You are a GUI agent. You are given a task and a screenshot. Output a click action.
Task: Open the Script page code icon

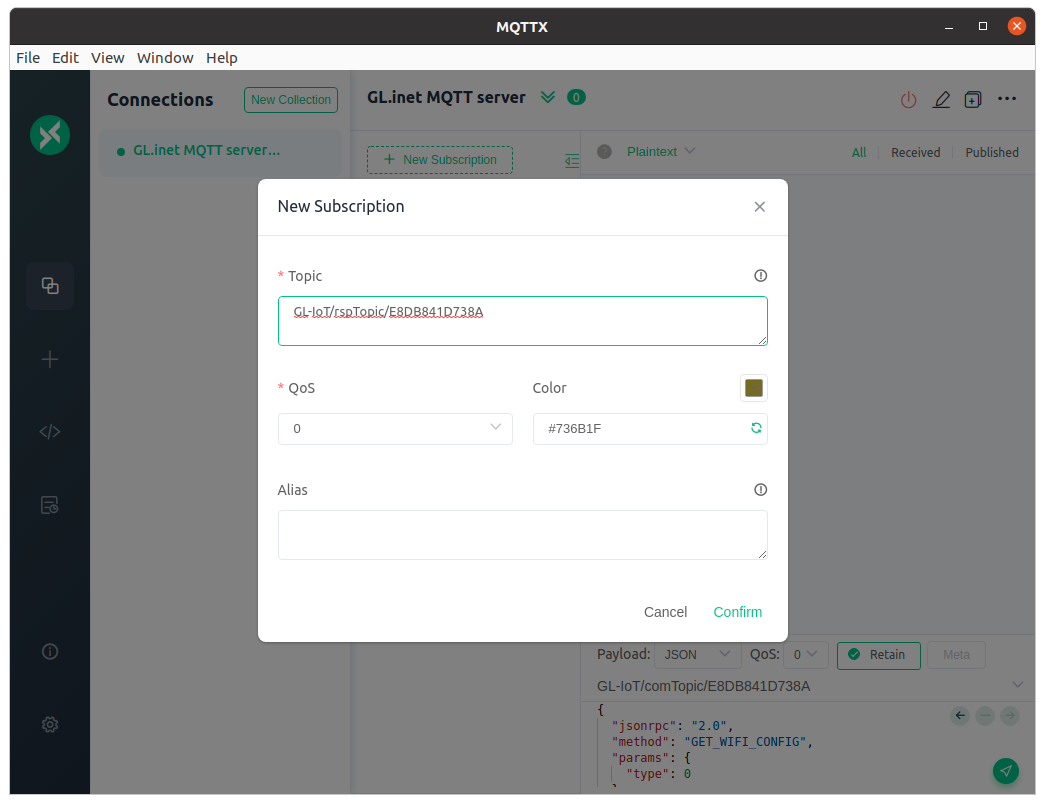pyautogui.click(x=50, y=432)
